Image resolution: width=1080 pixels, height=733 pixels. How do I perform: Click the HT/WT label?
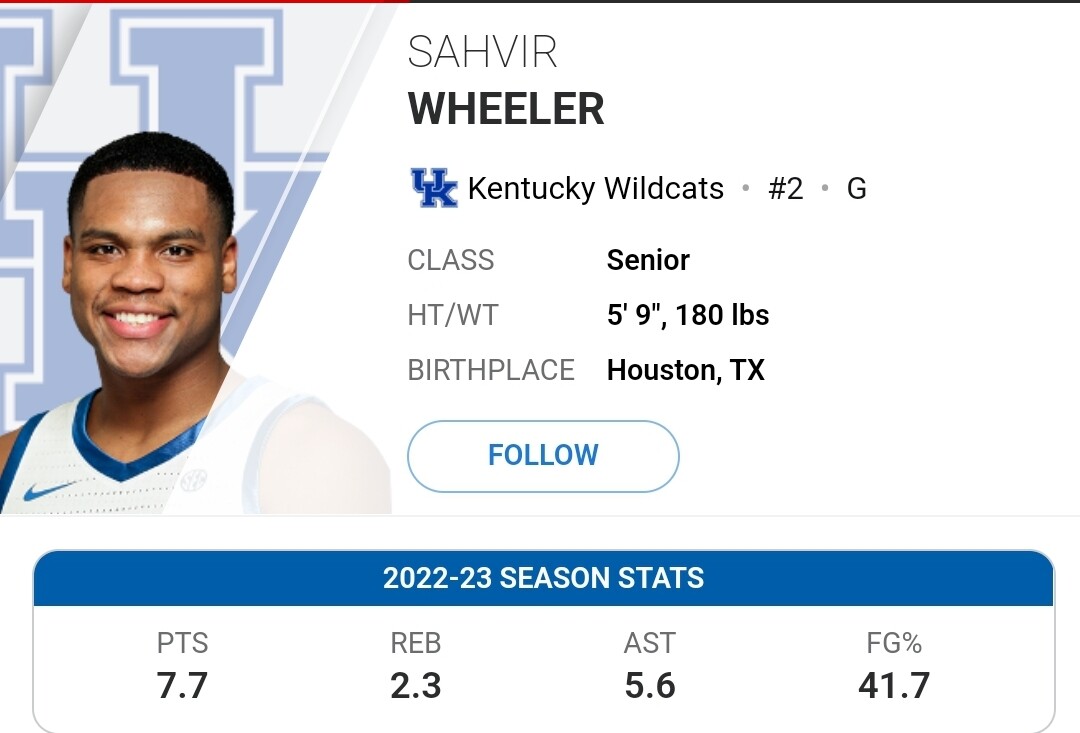(x=453, y=315)
